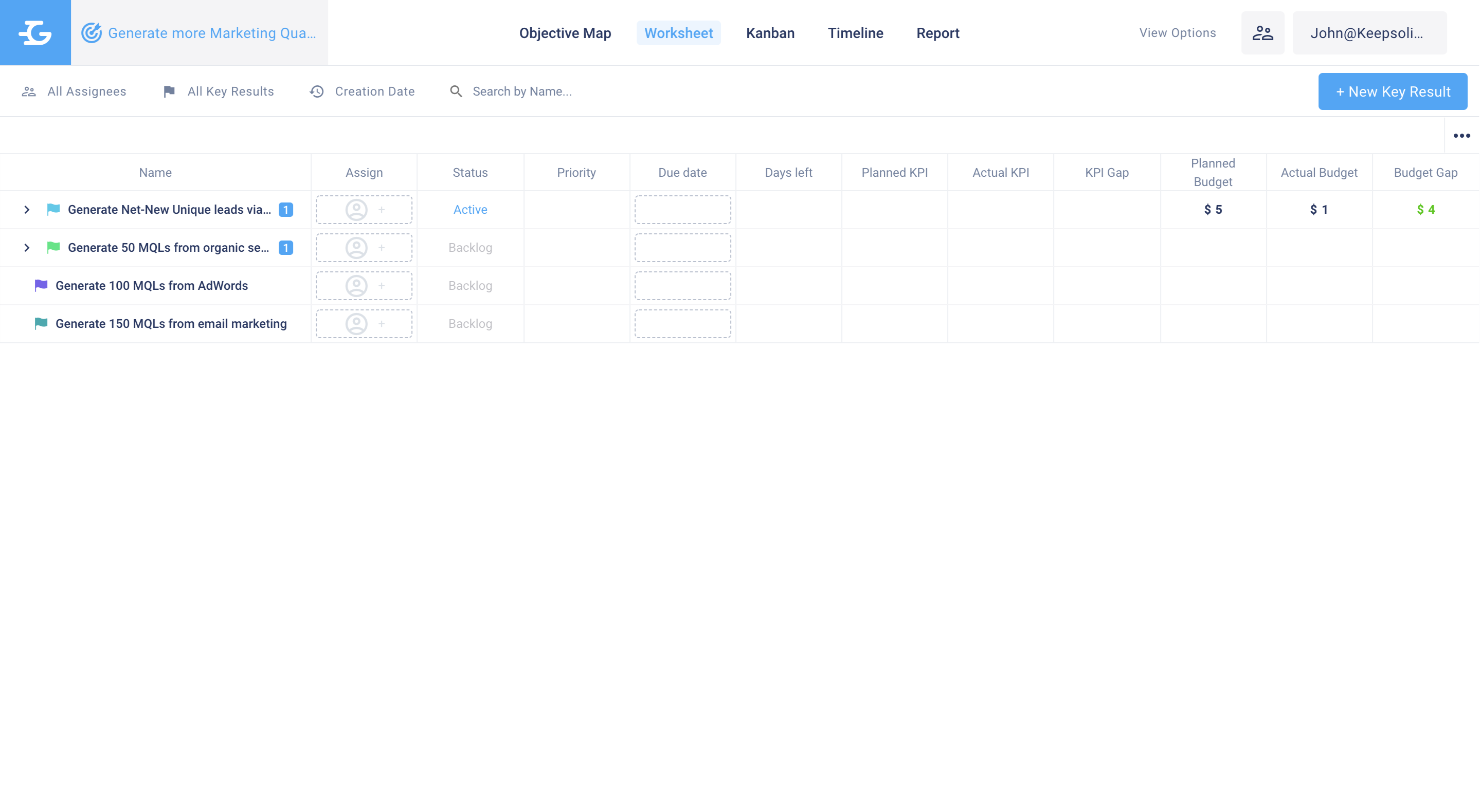
Task: Open the John@Keepsoli... account menu
Action: (x=1369, y=33)
